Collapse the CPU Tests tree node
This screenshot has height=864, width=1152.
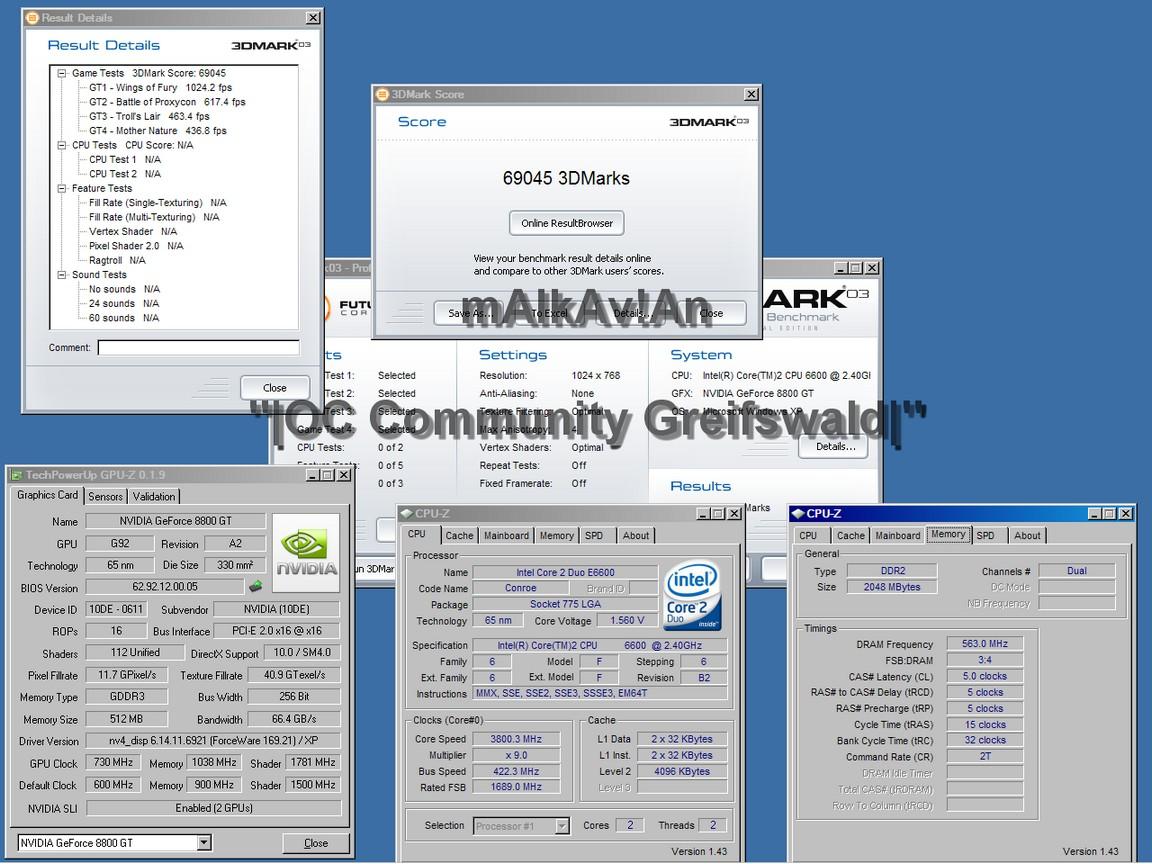tap(62, 145)
